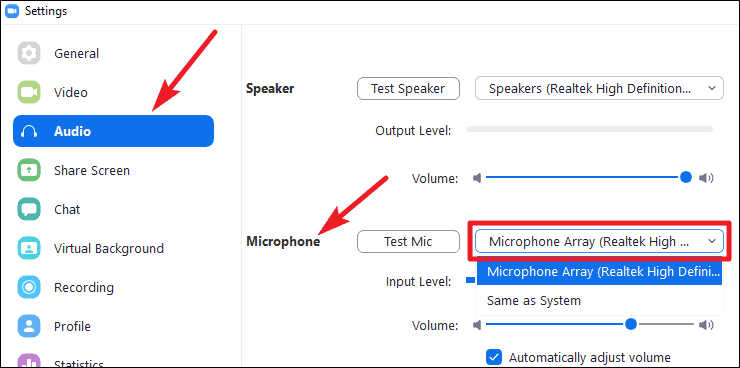Collapse the Microphone Array dropdown
Screen dimensions: 740x368
coord(599,242)
